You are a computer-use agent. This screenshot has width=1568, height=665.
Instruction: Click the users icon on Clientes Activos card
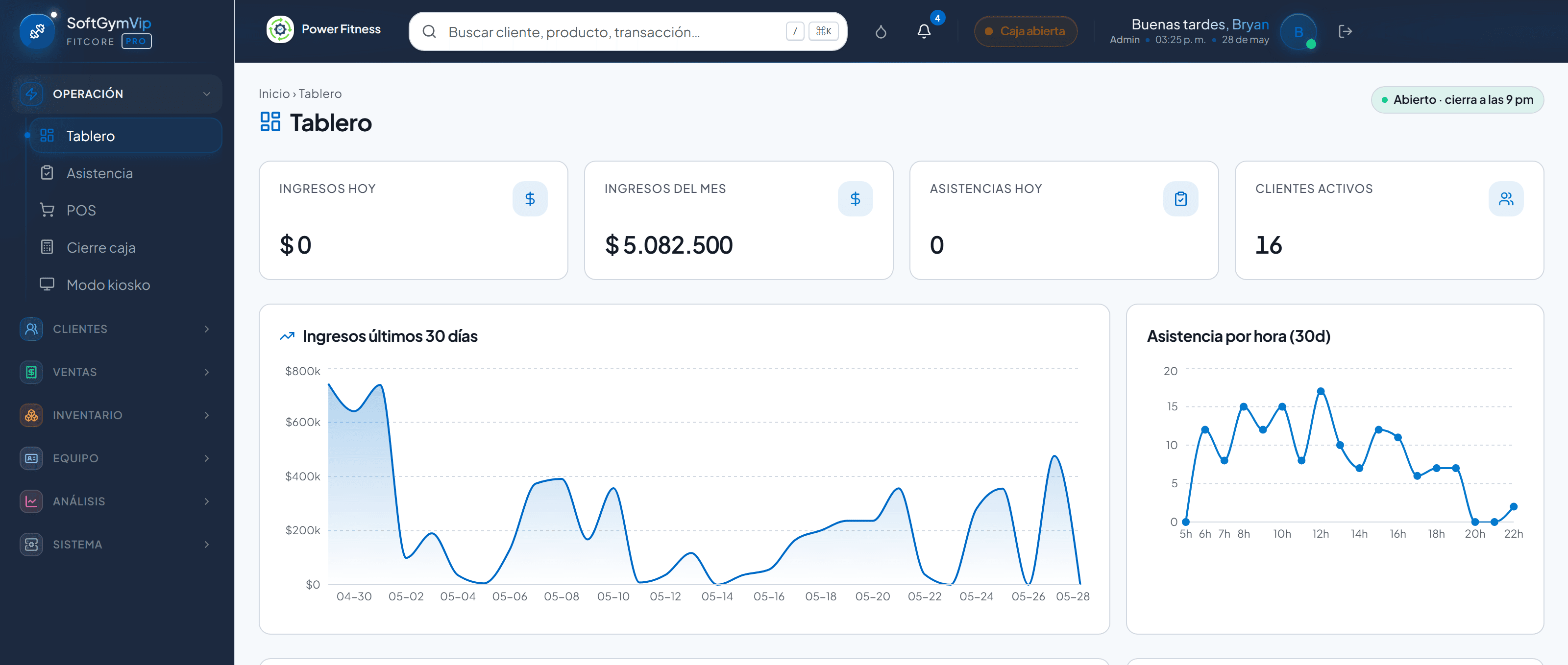pyautogui.click(x=1506, y=199)
